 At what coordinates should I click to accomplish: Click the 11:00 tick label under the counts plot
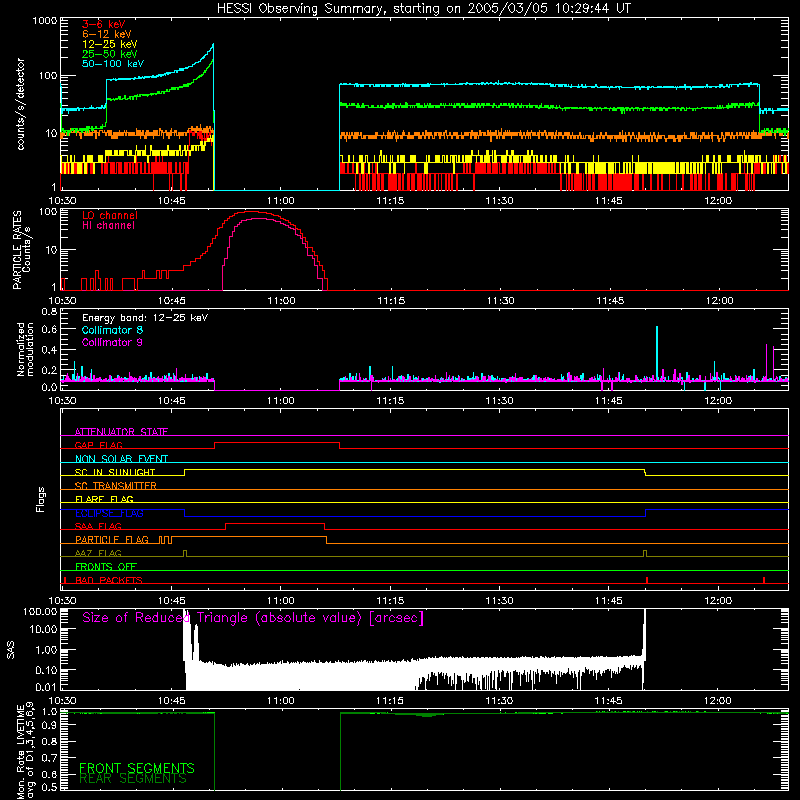click(281, 201)
